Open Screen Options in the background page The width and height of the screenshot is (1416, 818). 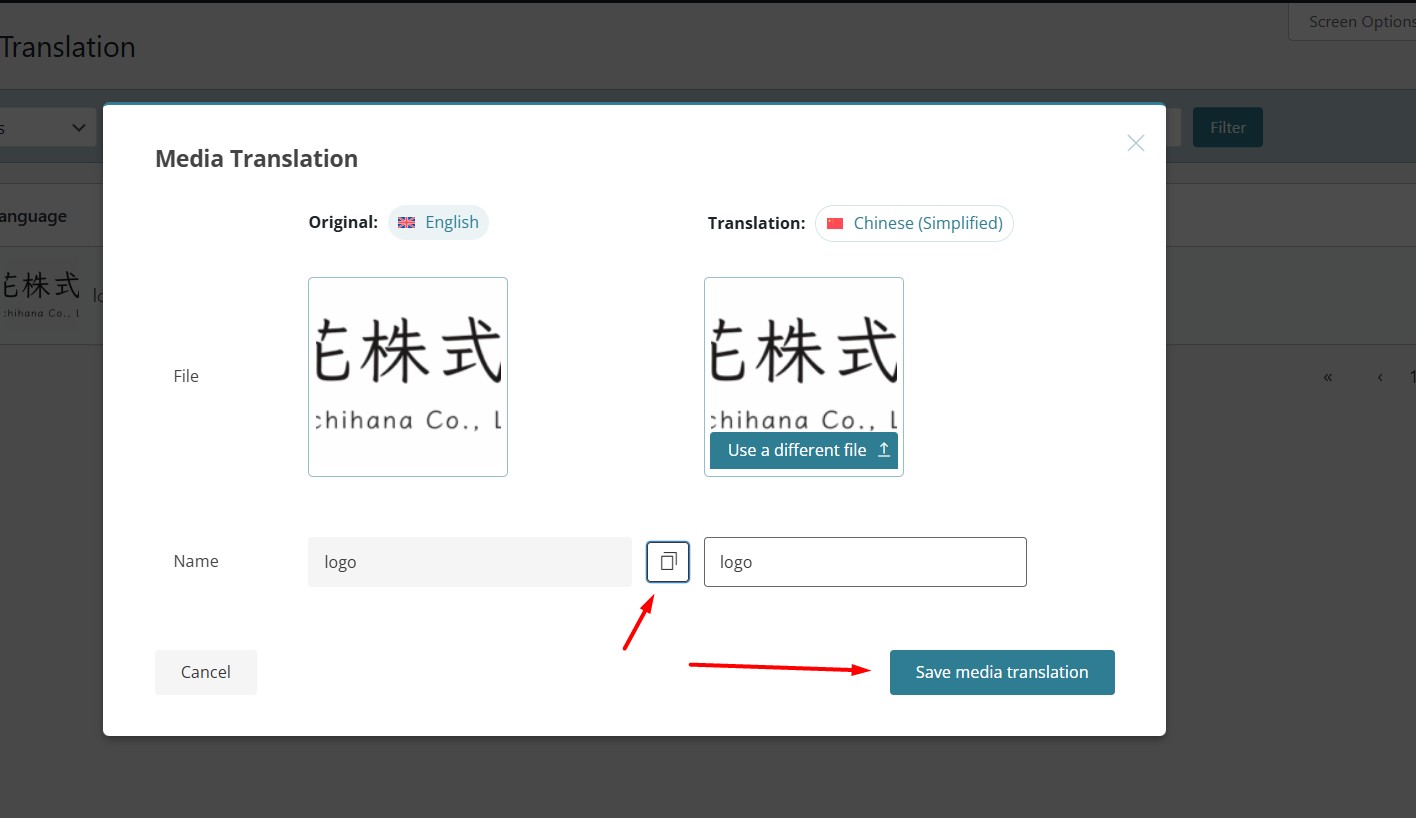click(x=1353, y=21)
